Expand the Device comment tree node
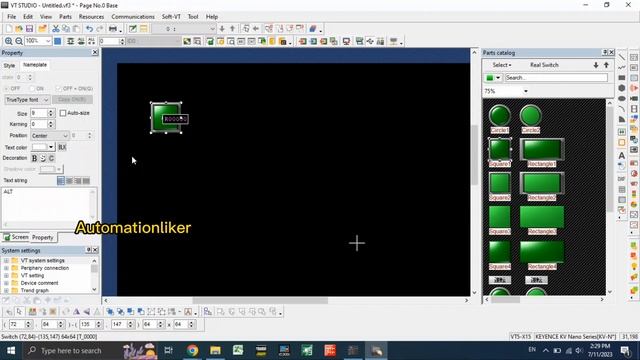The image size is (640, 360). click(x=6, y=283)
